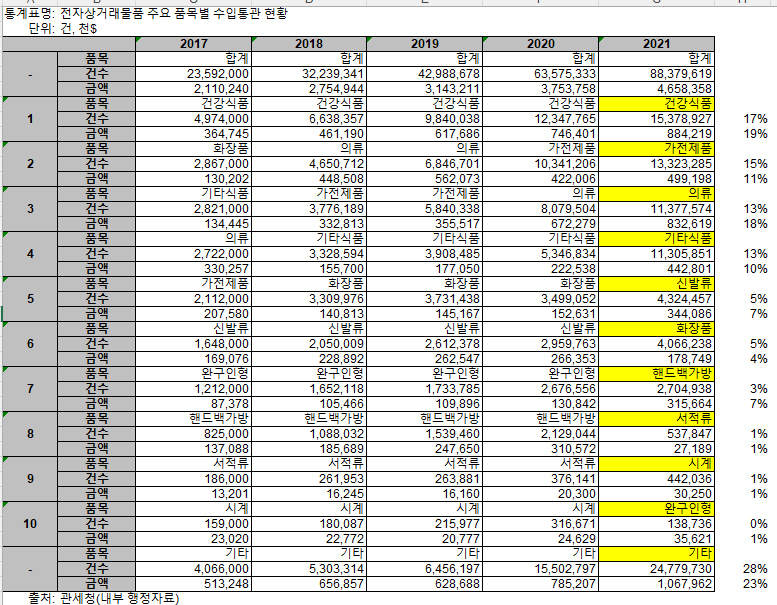
Task: Select the 2021 year header cell
Action: (657, 44)
